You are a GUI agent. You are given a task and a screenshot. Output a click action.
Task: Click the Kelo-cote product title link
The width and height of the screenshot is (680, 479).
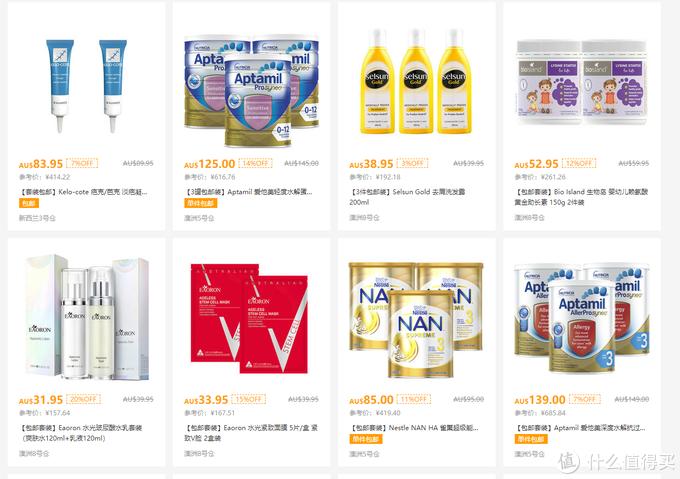coord(83,192)
